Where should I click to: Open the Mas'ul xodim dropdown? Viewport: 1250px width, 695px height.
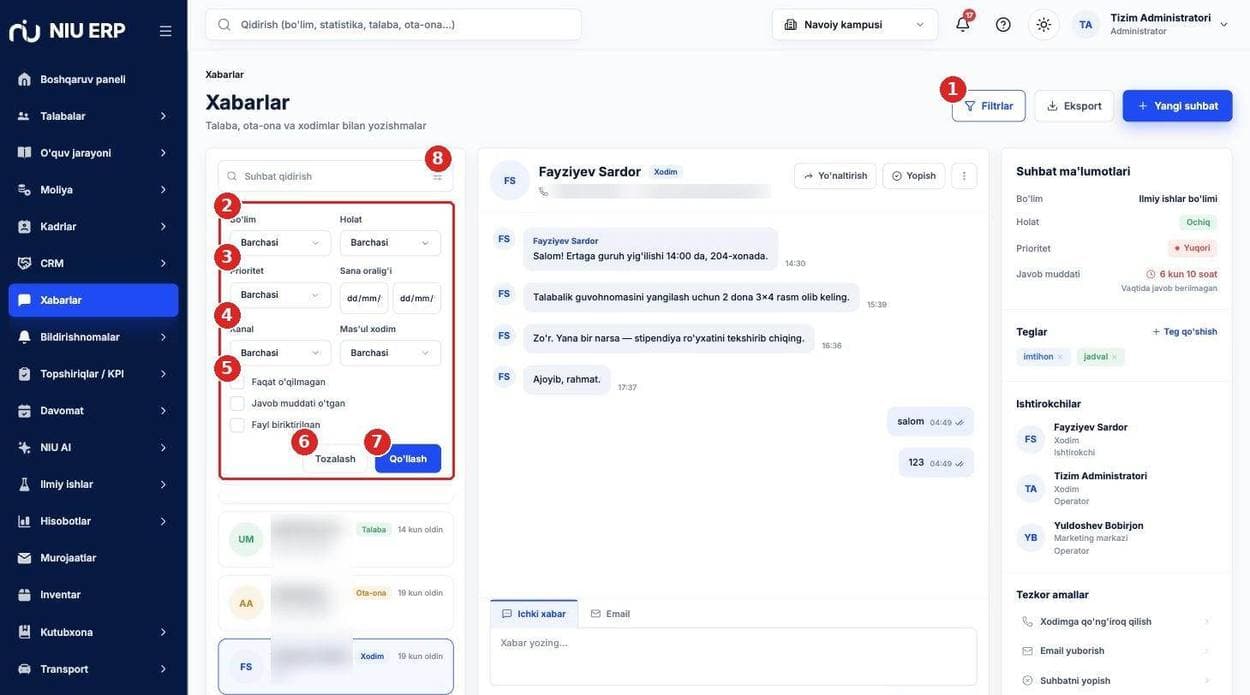(x=390, y=353)
